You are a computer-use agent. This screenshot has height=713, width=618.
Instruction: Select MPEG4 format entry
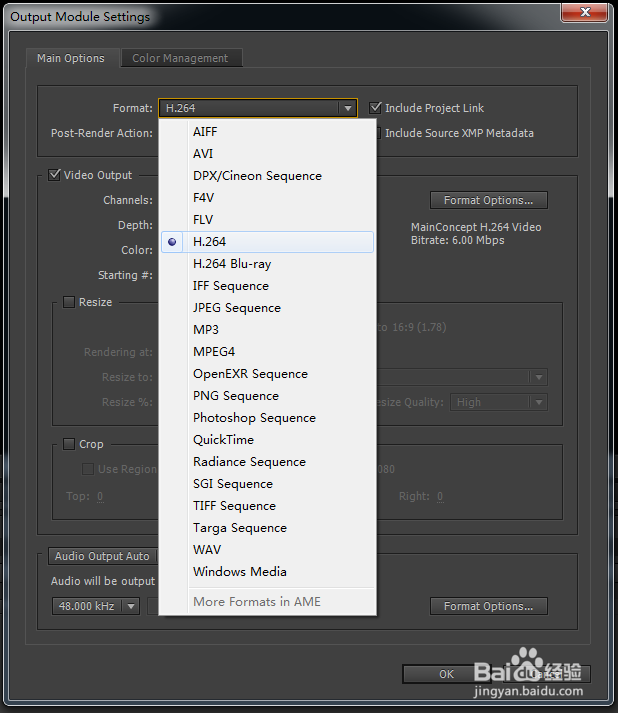click(267, 351)
